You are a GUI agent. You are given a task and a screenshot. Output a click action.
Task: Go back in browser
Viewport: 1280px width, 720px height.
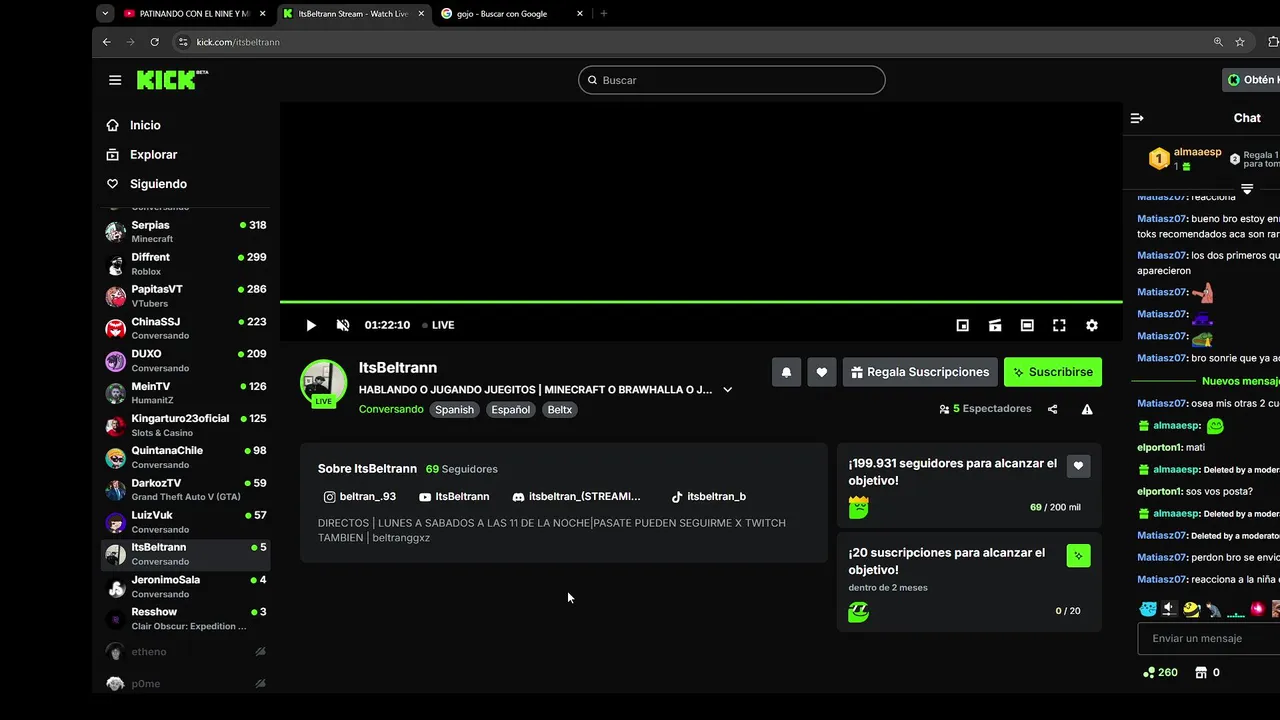[x=107, y=42]
